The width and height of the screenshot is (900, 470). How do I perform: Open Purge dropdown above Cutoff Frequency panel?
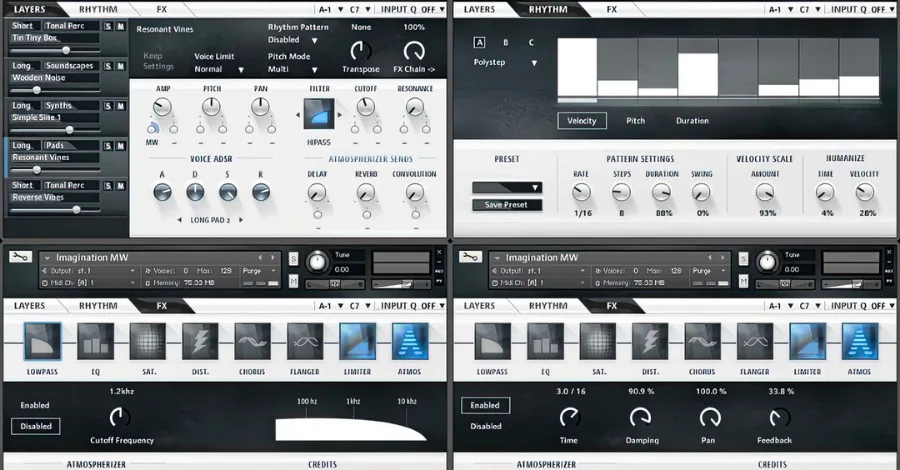click(258, 271)
